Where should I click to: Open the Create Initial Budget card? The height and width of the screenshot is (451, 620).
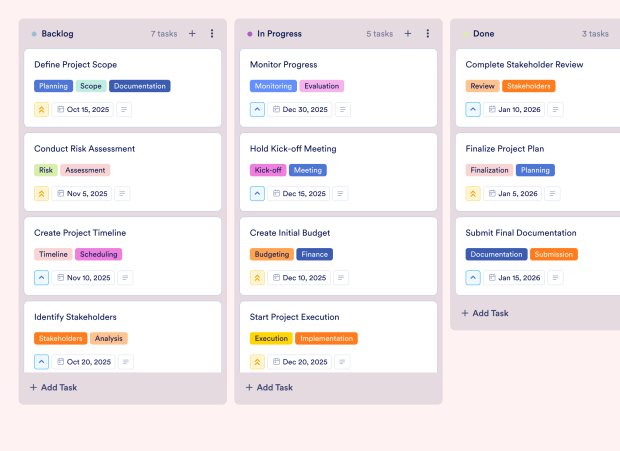(x=338, y=256)
